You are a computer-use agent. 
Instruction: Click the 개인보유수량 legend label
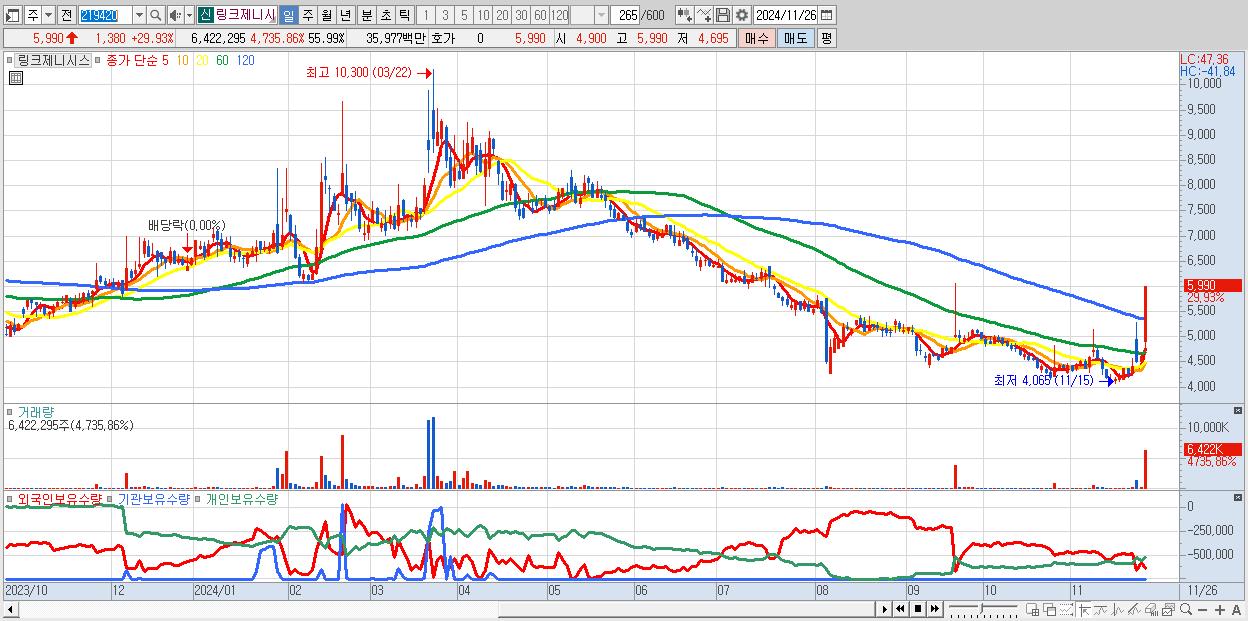point(242,498)
